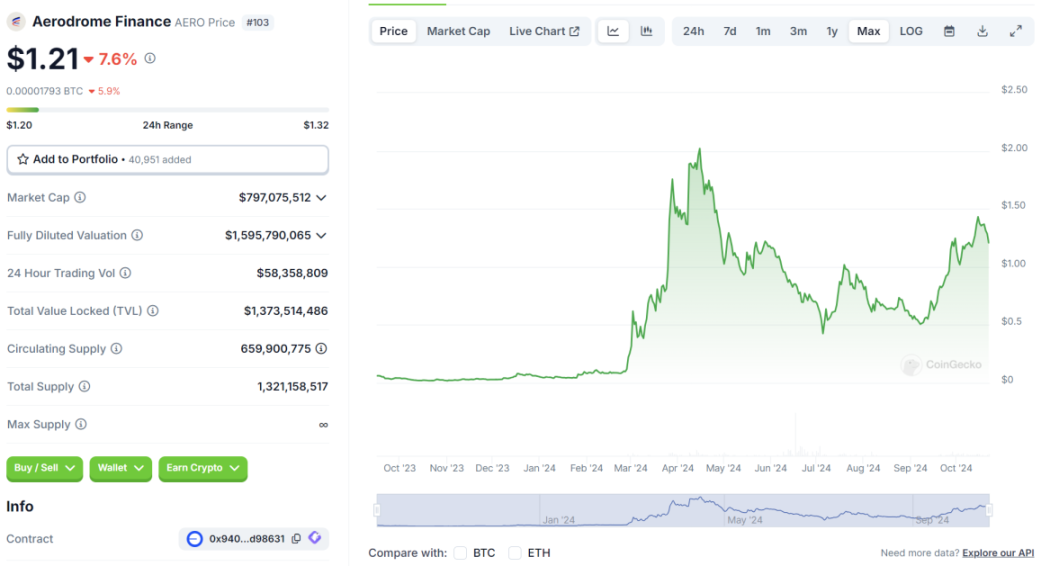Screen dimensions: 1041x566
Task: Open the Earn Crypto dropdown
Action: (203, 468)
